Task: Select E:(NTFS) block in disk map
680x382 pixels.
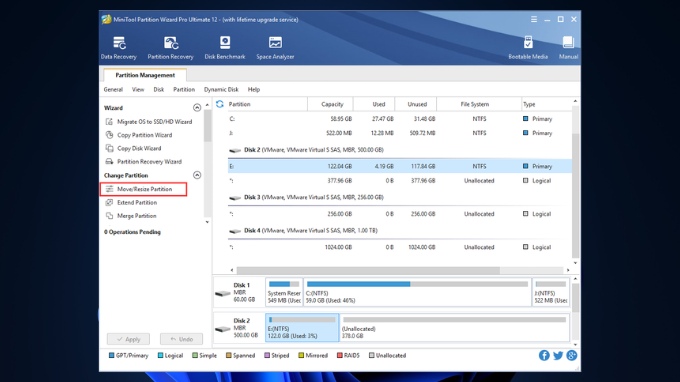Action: (302, 328)
